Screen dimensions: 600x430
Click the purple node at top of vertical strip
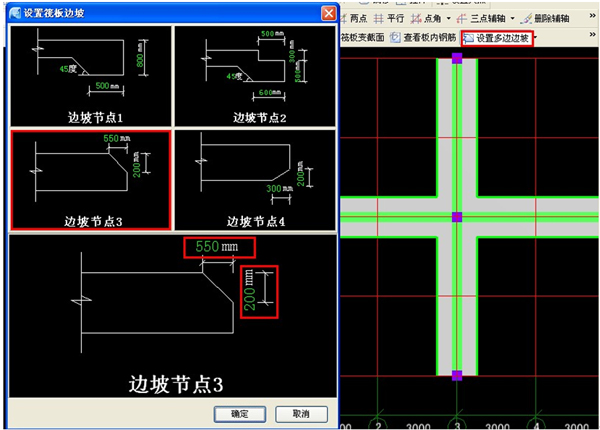tap(457, 58)
